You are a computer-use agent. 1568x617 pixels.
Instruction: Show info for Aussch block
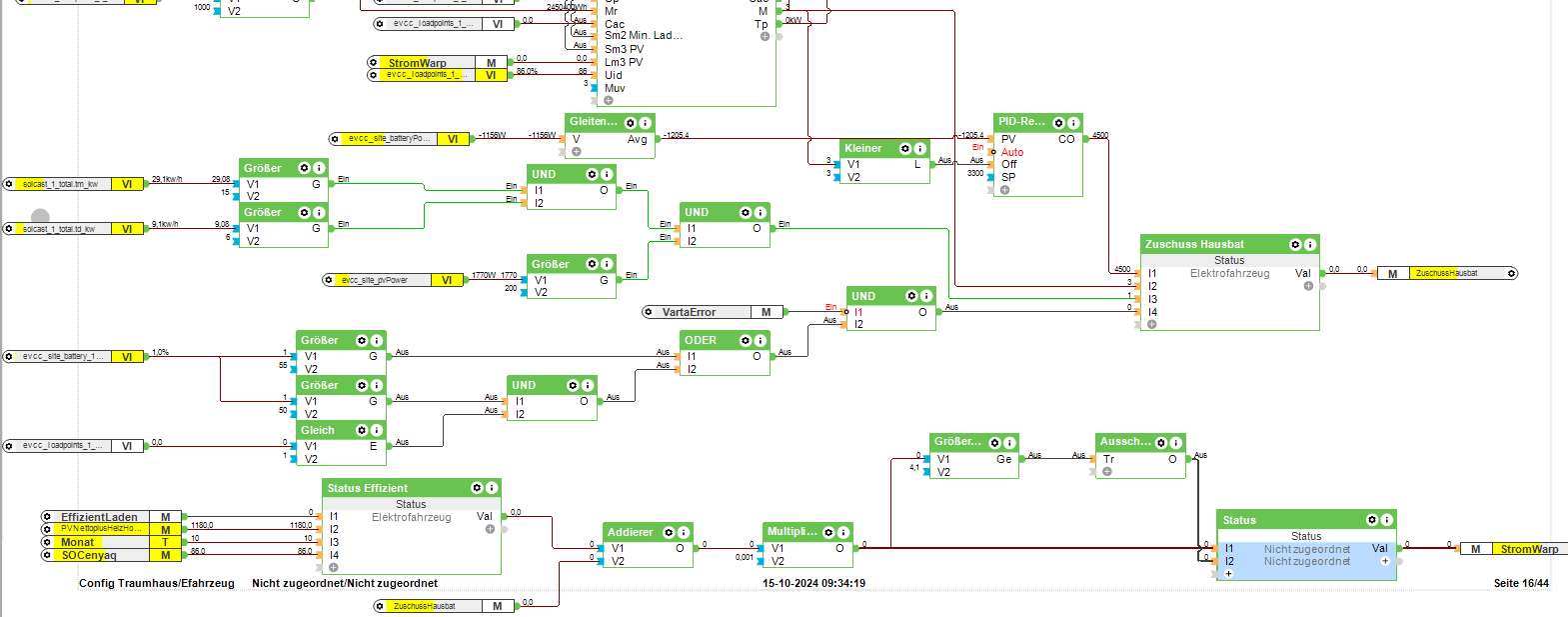[x=1176, y=443]
